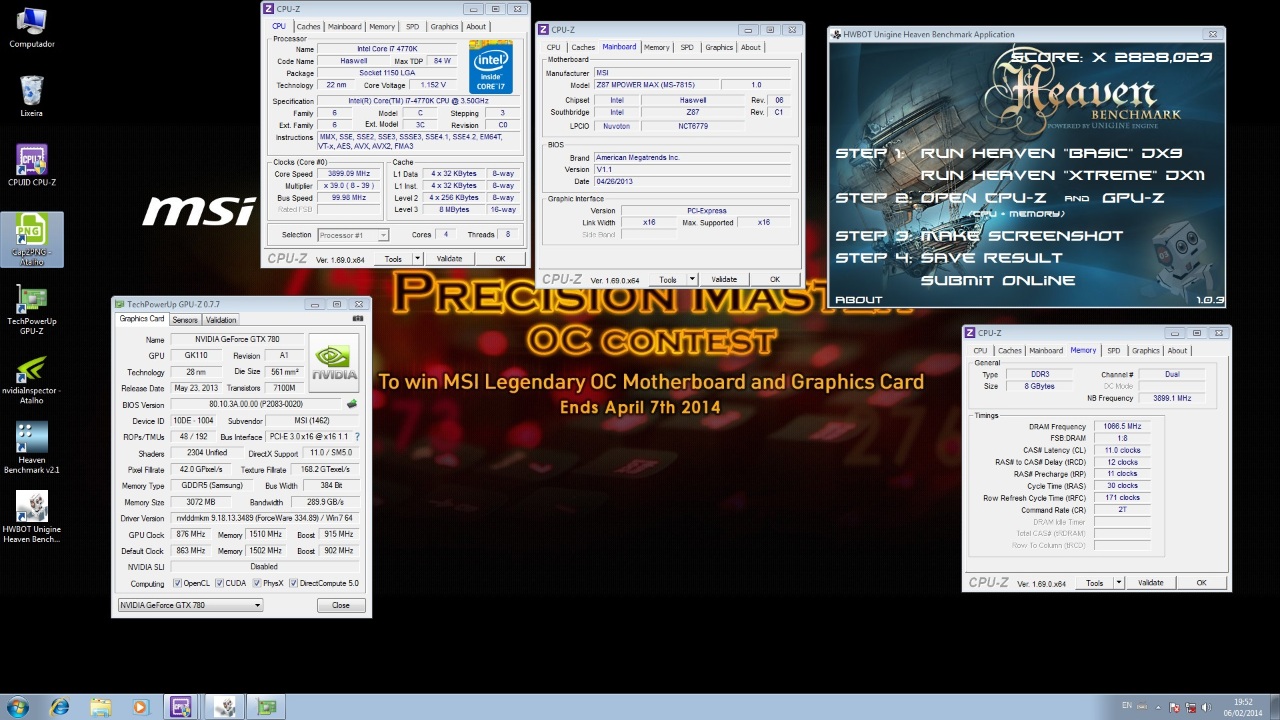This screenshot has width=1280, height=720.
Task: Click the BIOS save chip icon in GPU-Z
Action: 352,405
